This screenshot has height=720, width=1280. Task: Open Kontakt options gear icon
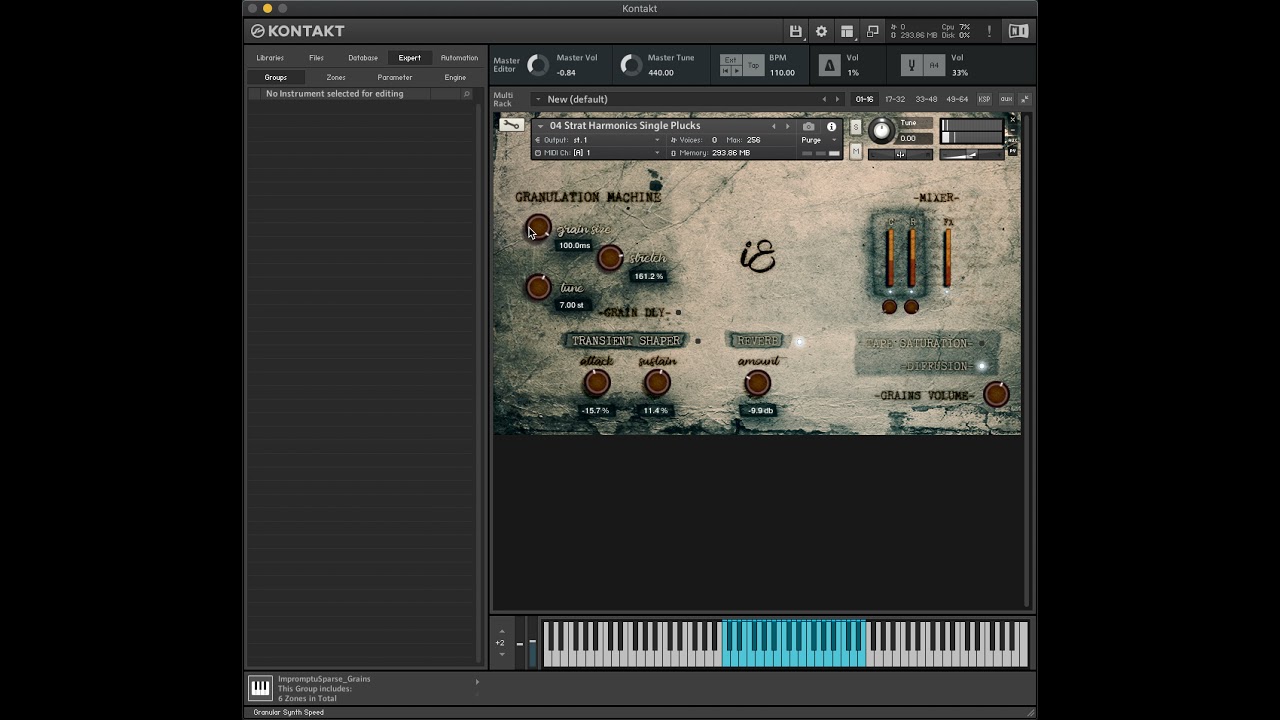pyautogui.click(x=821, y=31)
